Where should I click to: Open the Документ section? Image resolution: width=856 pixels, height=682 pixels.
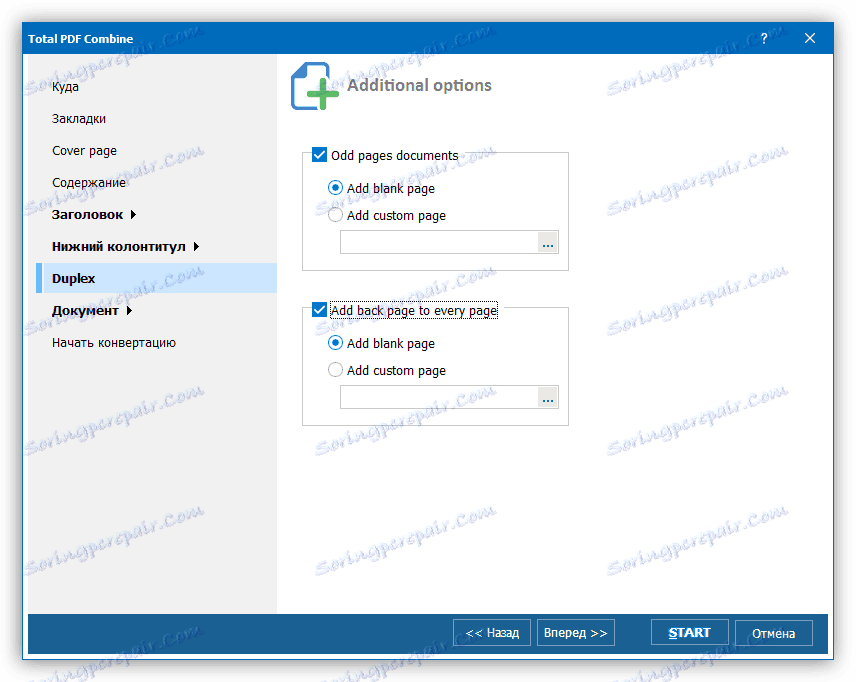(85, 311)
